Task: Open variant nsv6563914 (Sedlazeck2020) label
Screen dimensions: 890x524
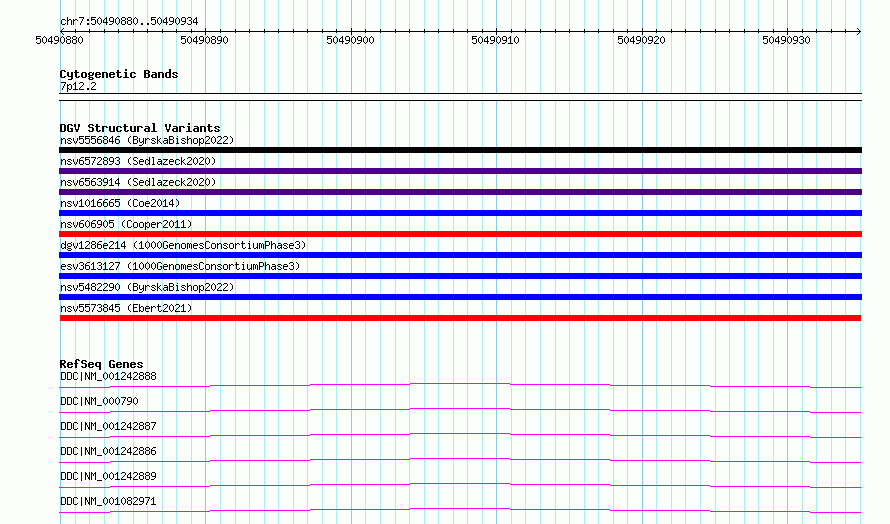Action: (138, 182)
